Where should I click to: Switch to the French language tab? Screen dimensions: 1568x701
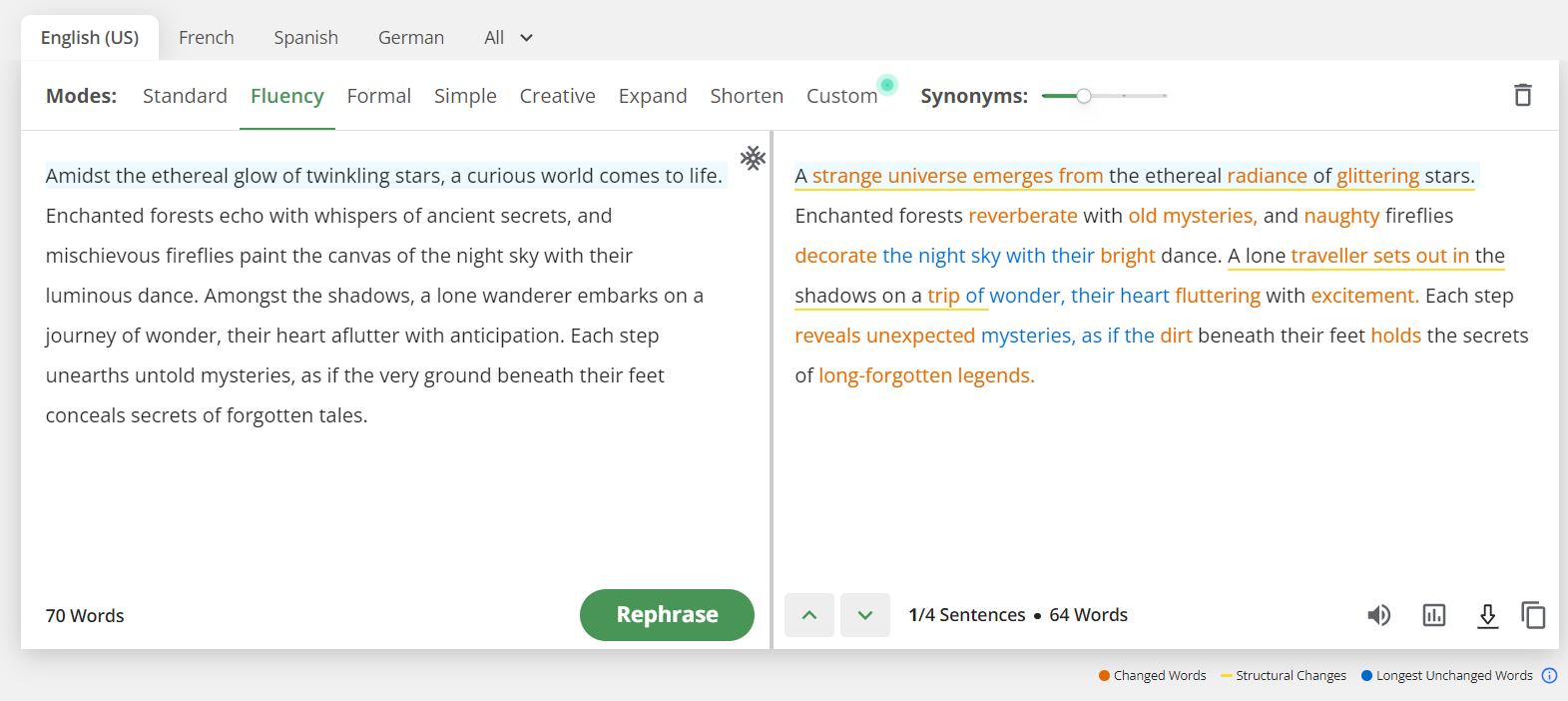click(x=207, y=38)
